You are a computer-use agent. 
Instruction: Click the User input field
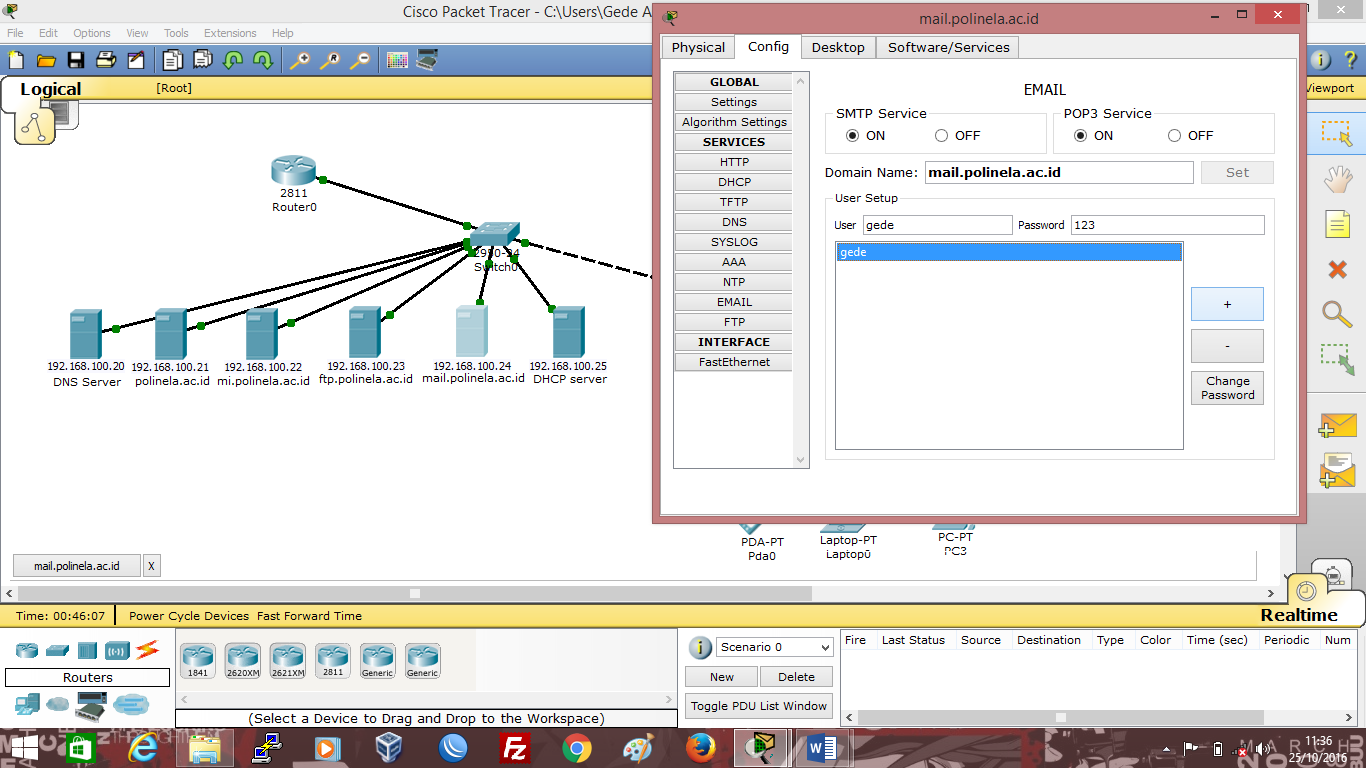coord(938,225)
